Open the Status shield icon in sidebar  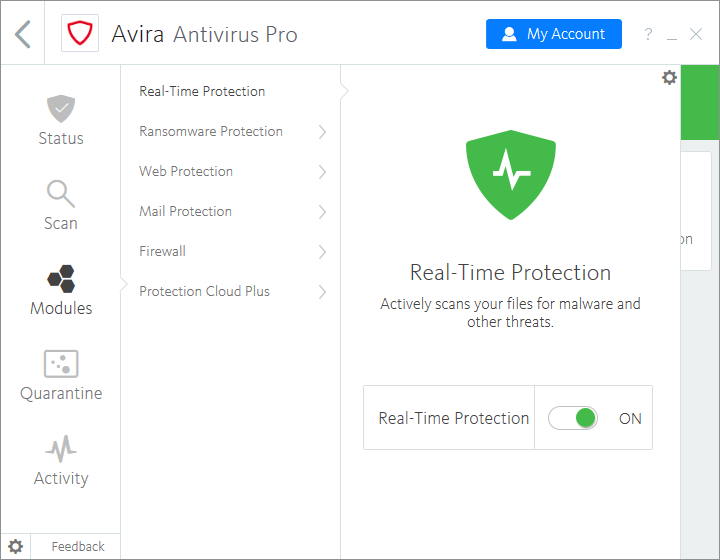(x=61, y=109)
